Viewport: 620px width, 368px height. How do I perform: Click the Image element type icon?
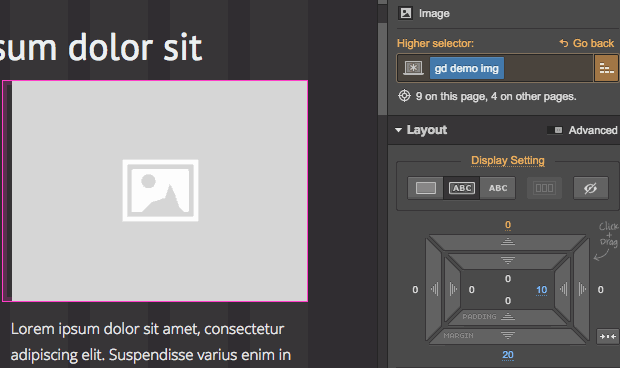pos(406,13)
